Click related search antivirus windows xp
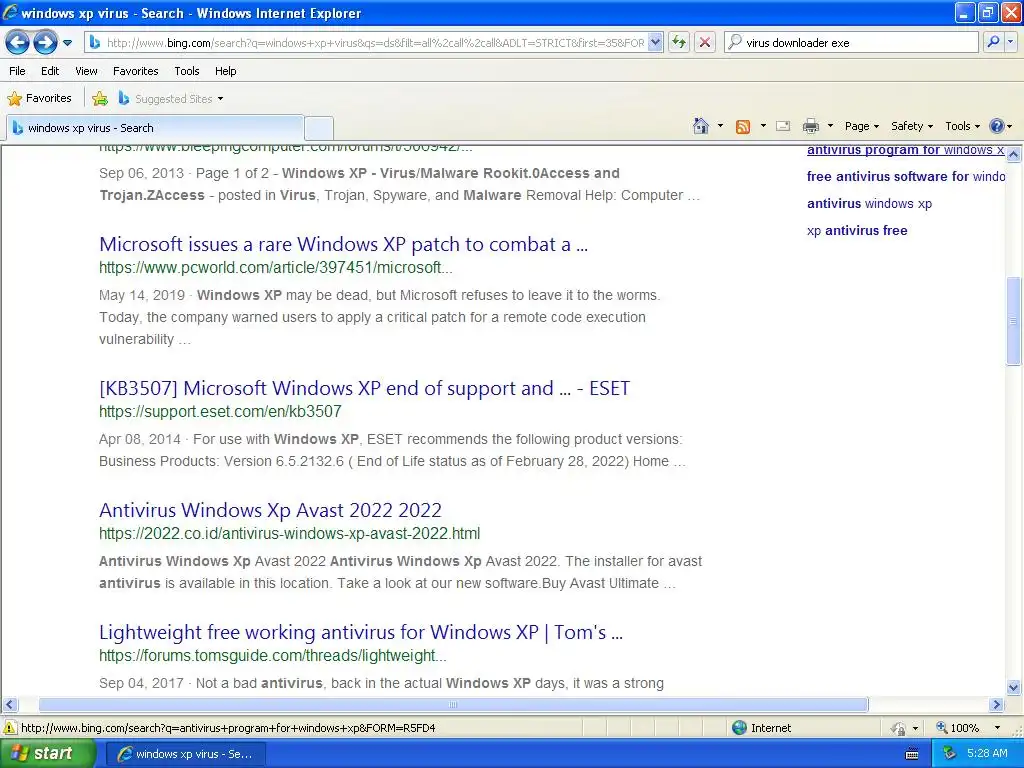1024x768 pixels. 869,204
